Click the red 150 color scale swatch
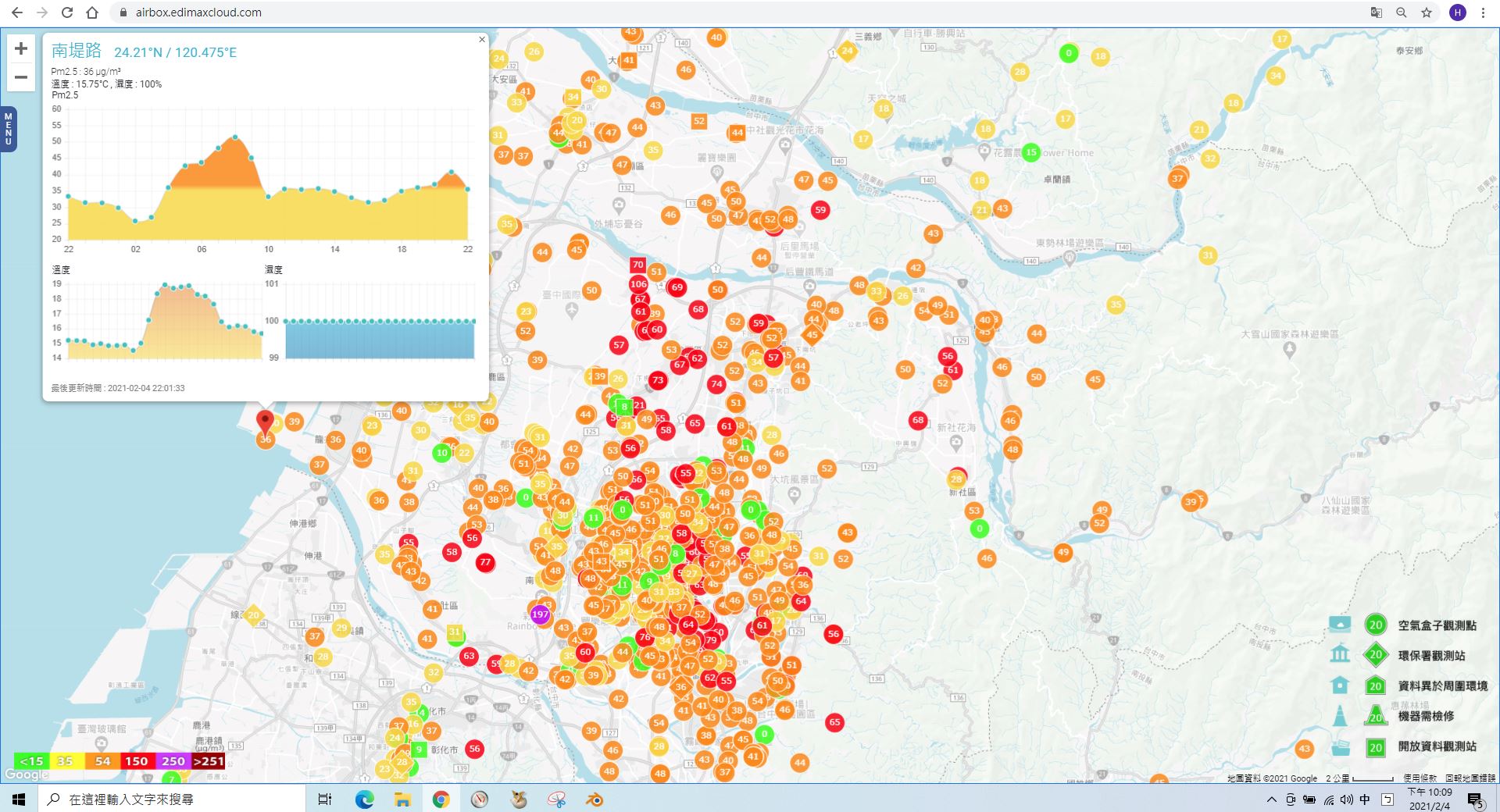 [x=137, y=761]
